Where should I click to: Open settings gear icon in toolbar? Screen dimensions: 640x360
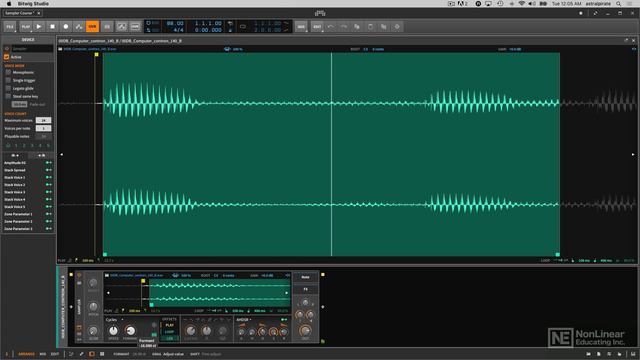point(397,27)
